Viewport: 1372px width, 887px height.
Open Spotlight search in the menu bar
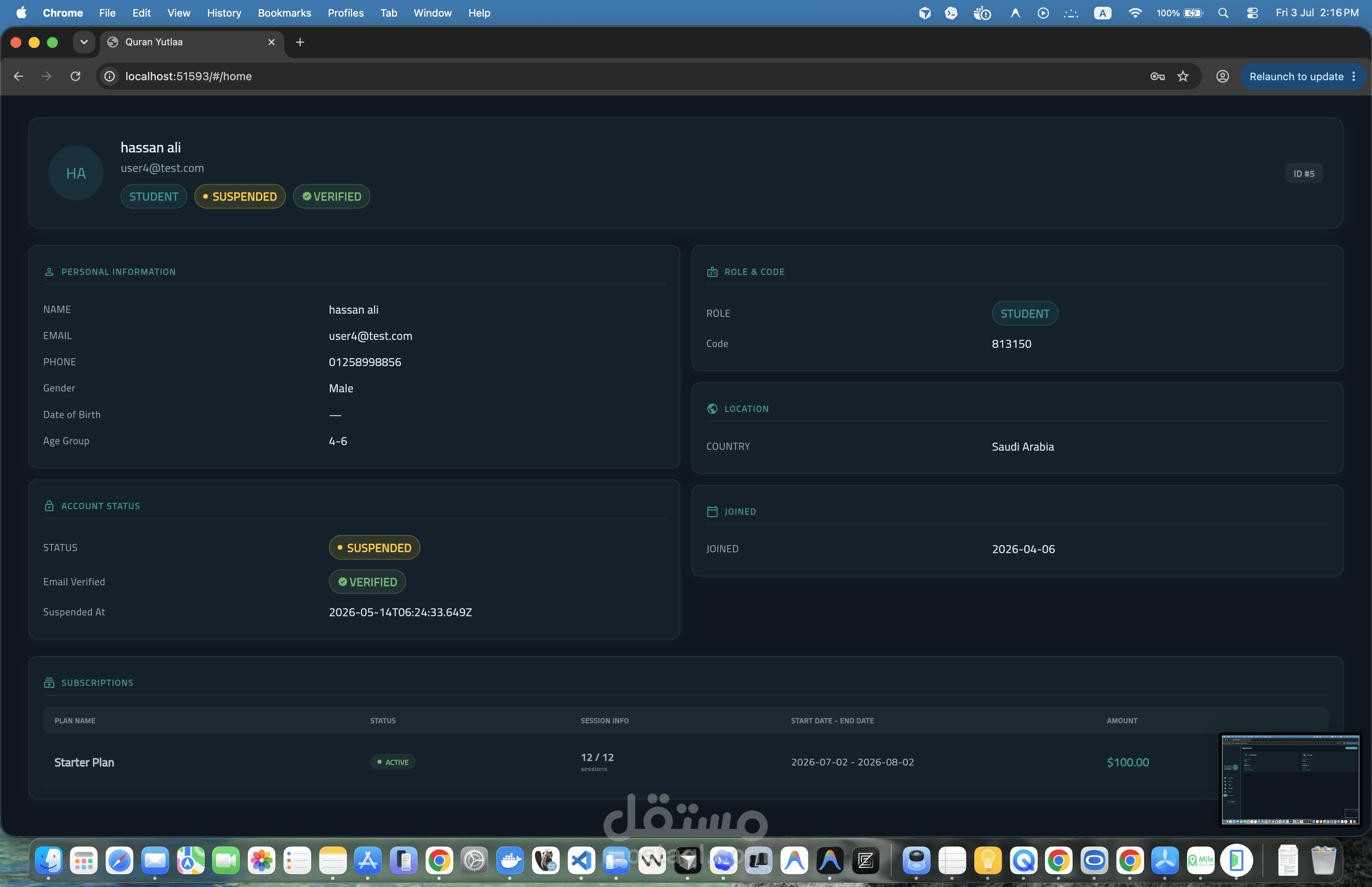pos(1224,13)
